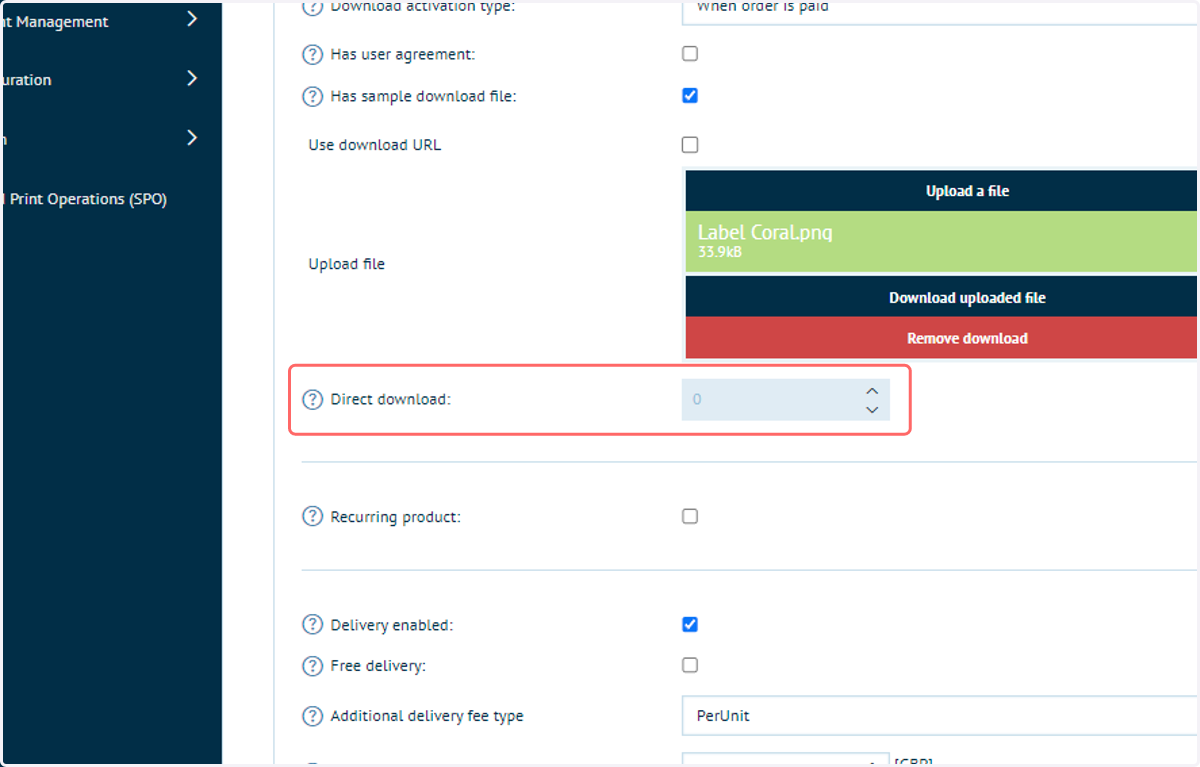Untick the Has sample download file checkbox
Screen dimensions: 1200x767
click(690, 96)
